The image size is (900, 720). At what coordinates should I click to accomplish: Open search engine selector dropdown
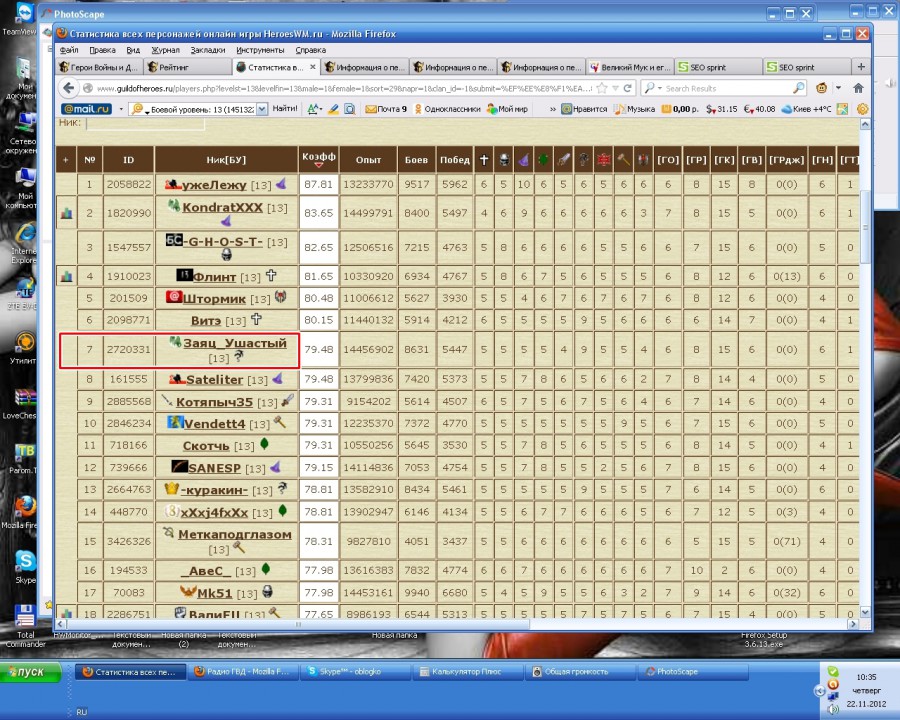[653, 88]
